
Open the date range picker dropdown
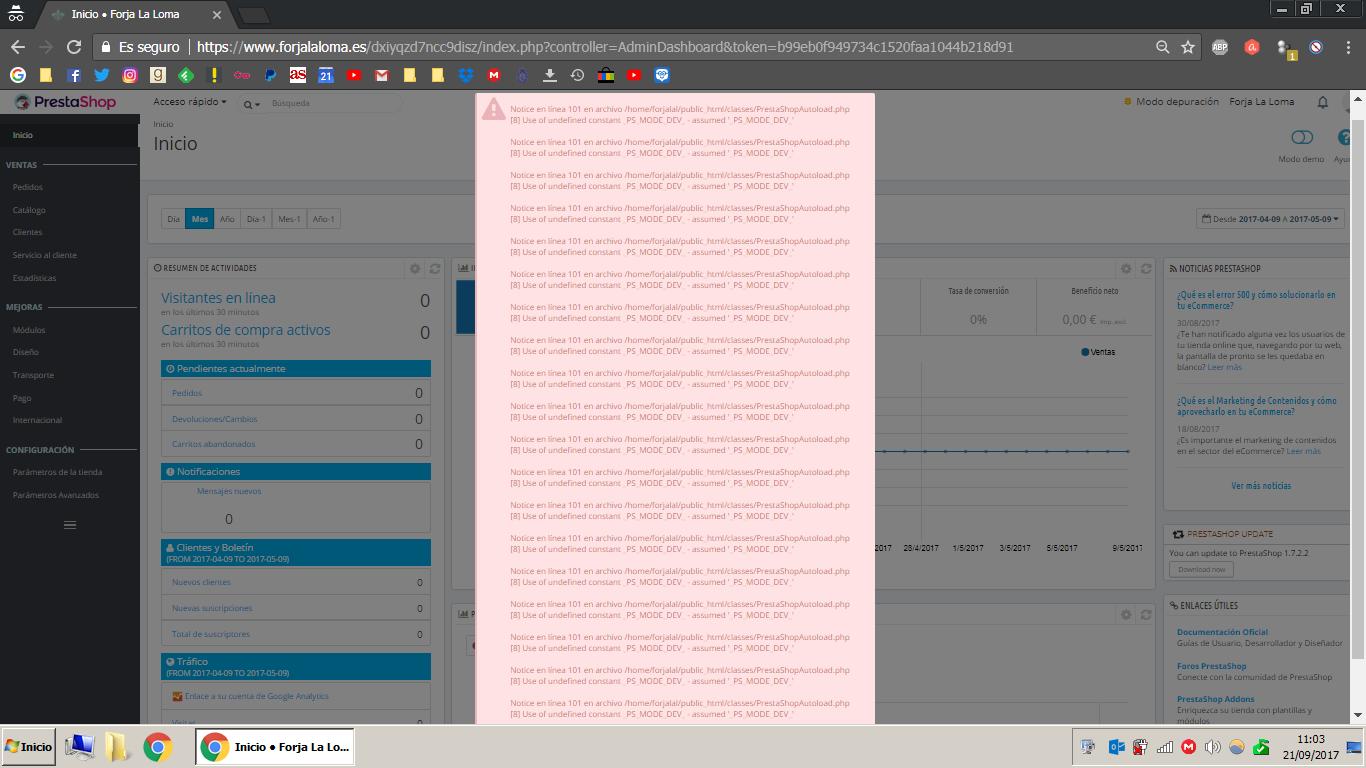tap(1270, 219)
